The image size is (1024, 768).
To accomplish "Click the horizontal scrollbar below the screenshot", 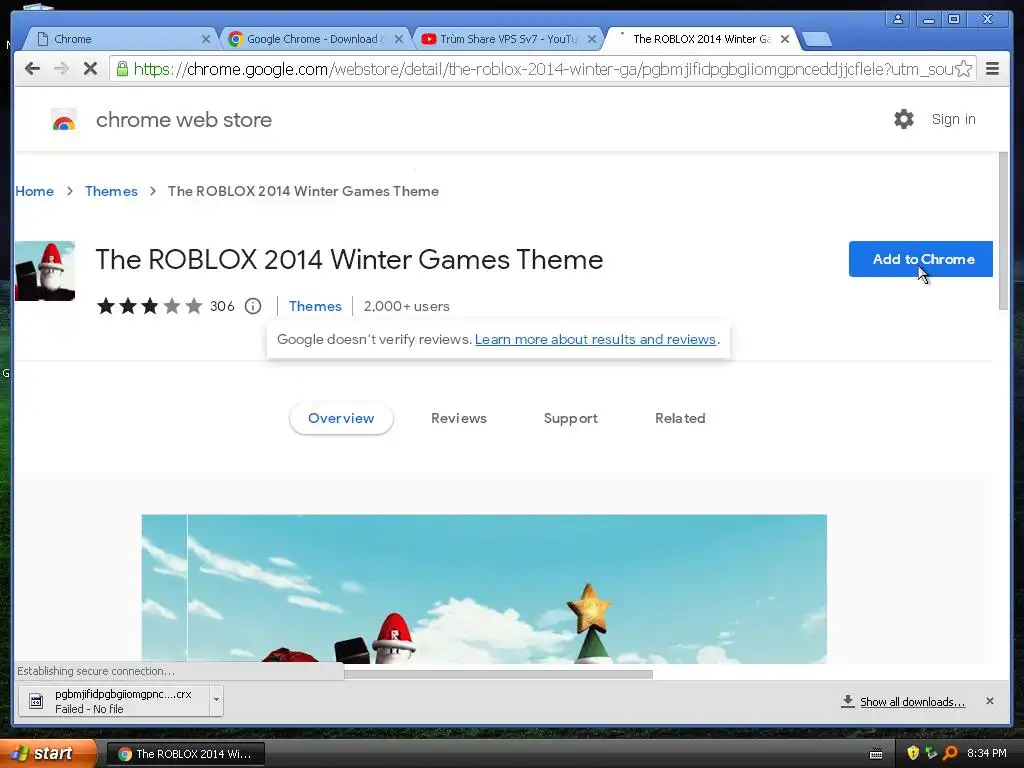I will (498, 673).
